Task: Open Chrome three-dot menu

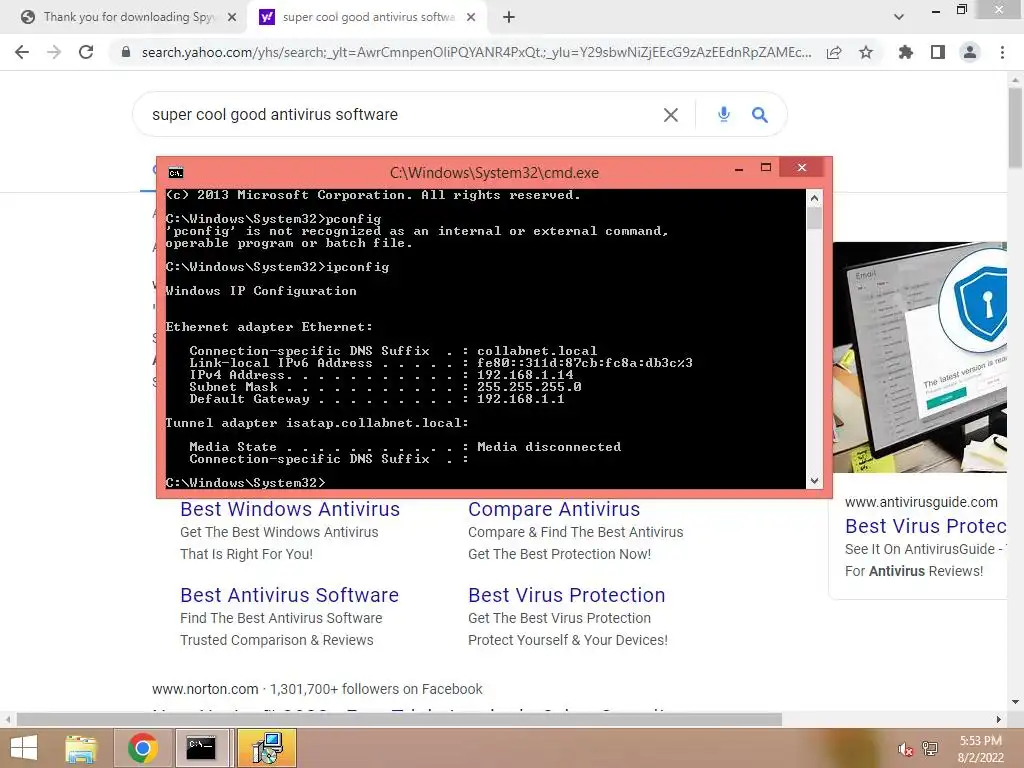Action: (x=1002, y=52)
